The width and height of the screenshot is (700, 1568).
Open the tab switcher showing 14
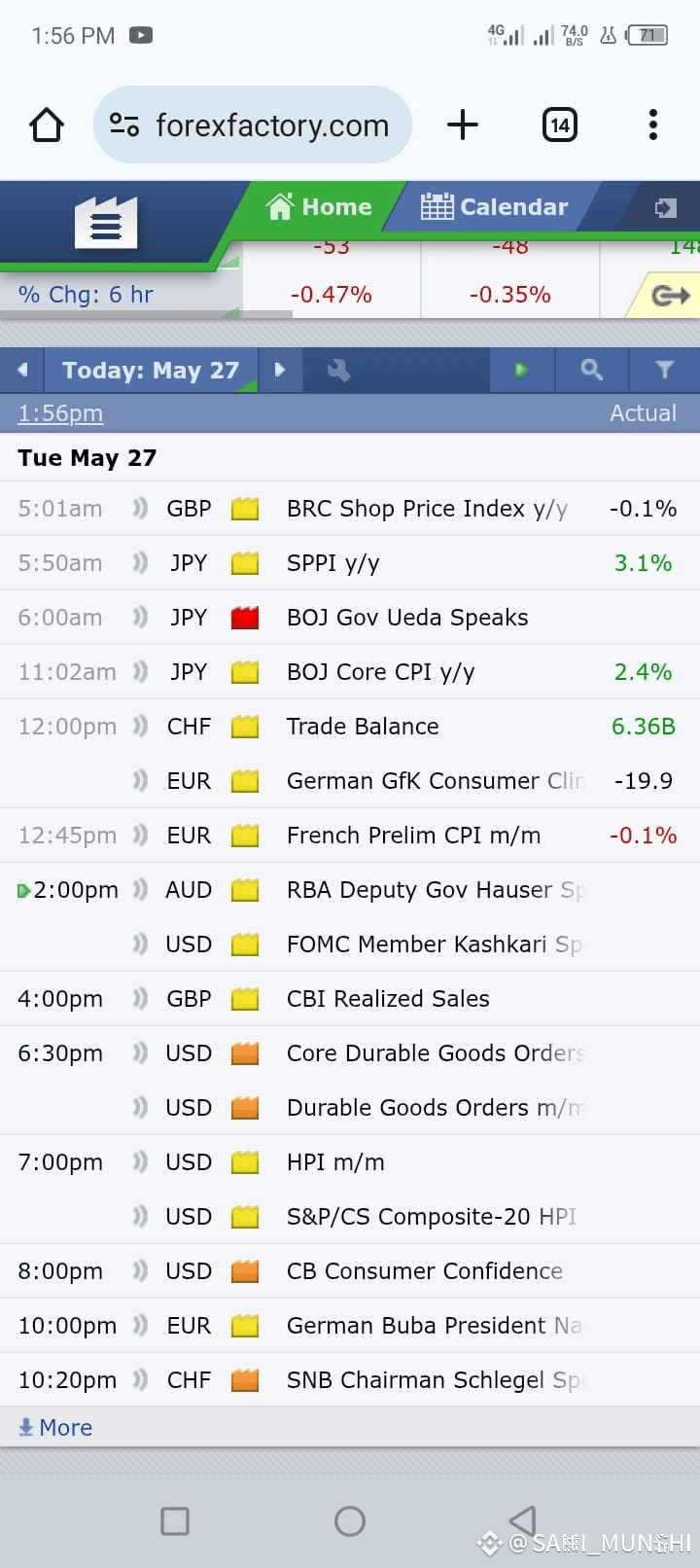(559, 125)
